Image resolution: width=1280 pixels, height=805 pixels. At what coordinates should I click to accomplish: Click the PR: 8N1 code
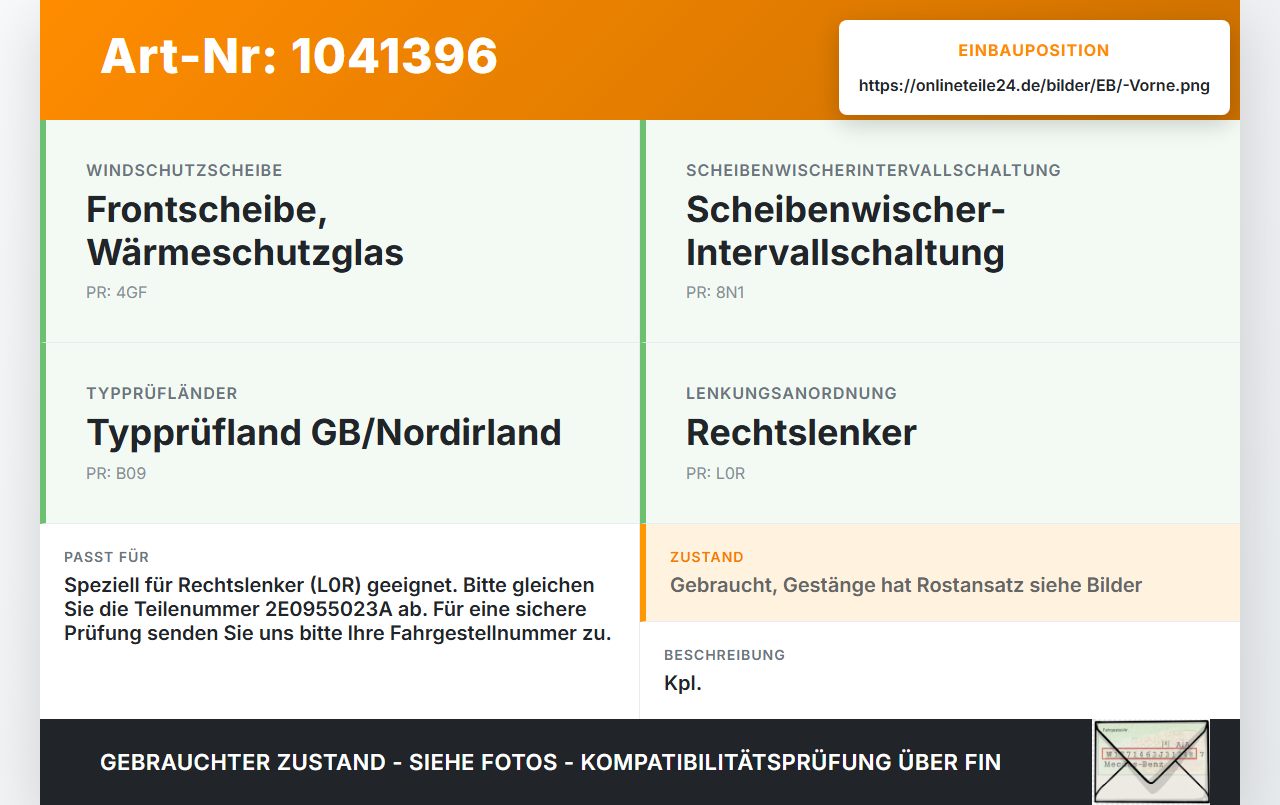tap(715, 293)
